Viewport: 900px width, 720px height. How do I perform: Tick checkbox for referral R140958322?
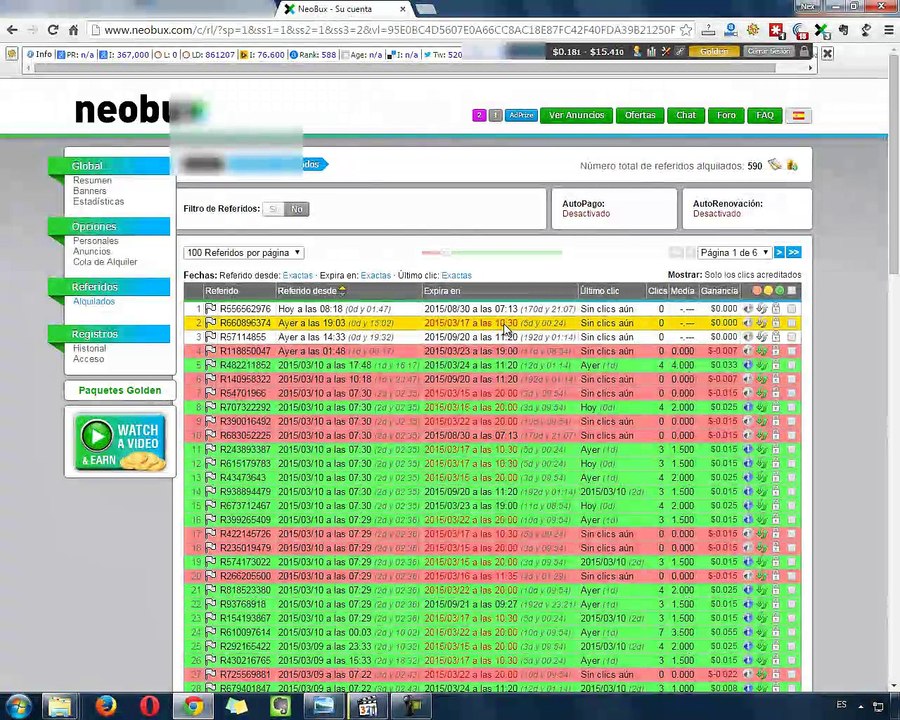[792, 379]
